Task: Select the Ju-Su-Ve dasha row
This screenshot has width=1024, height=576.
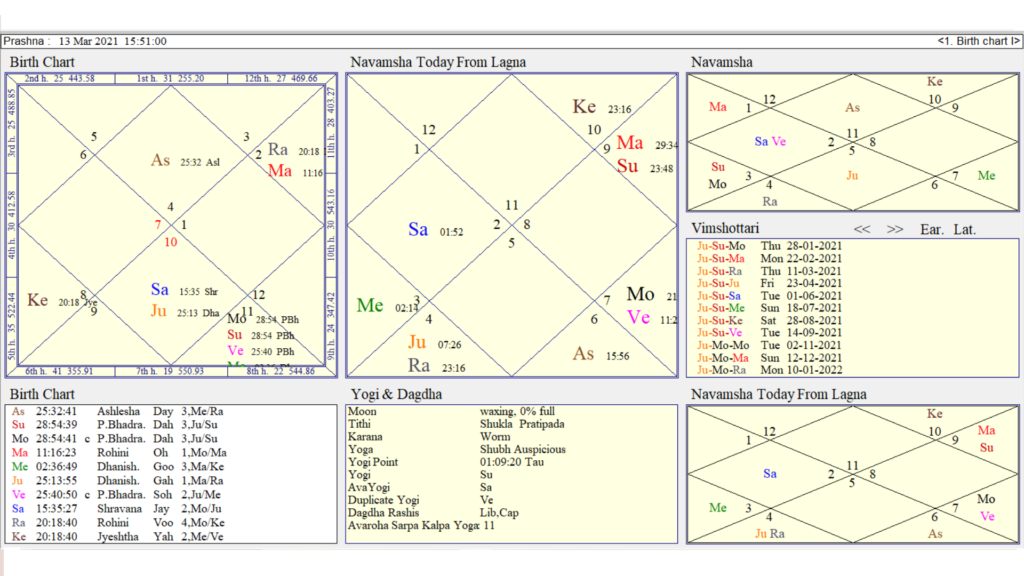Action: pos(769,333)
